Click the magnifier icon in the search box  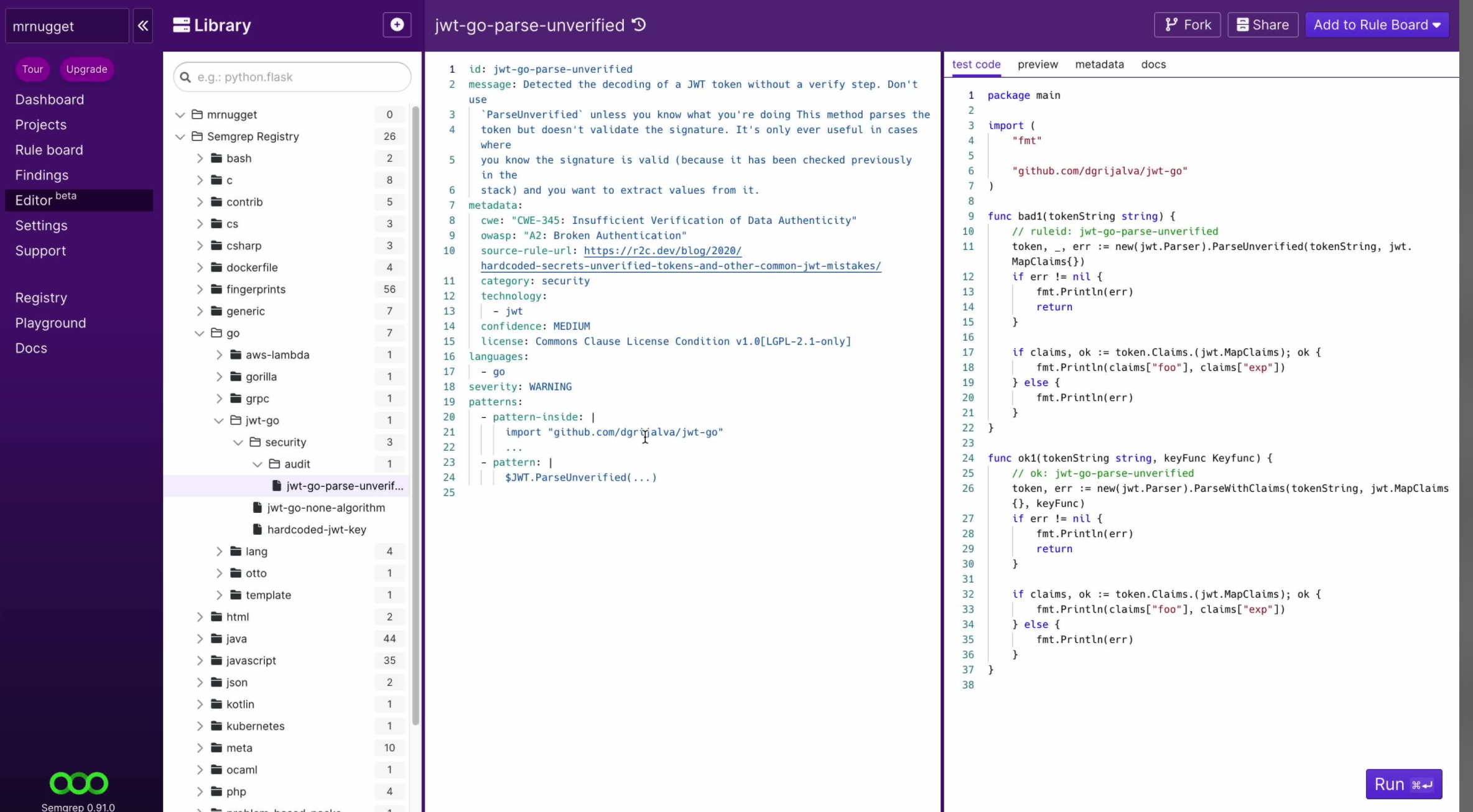click(x=185, y=77)
